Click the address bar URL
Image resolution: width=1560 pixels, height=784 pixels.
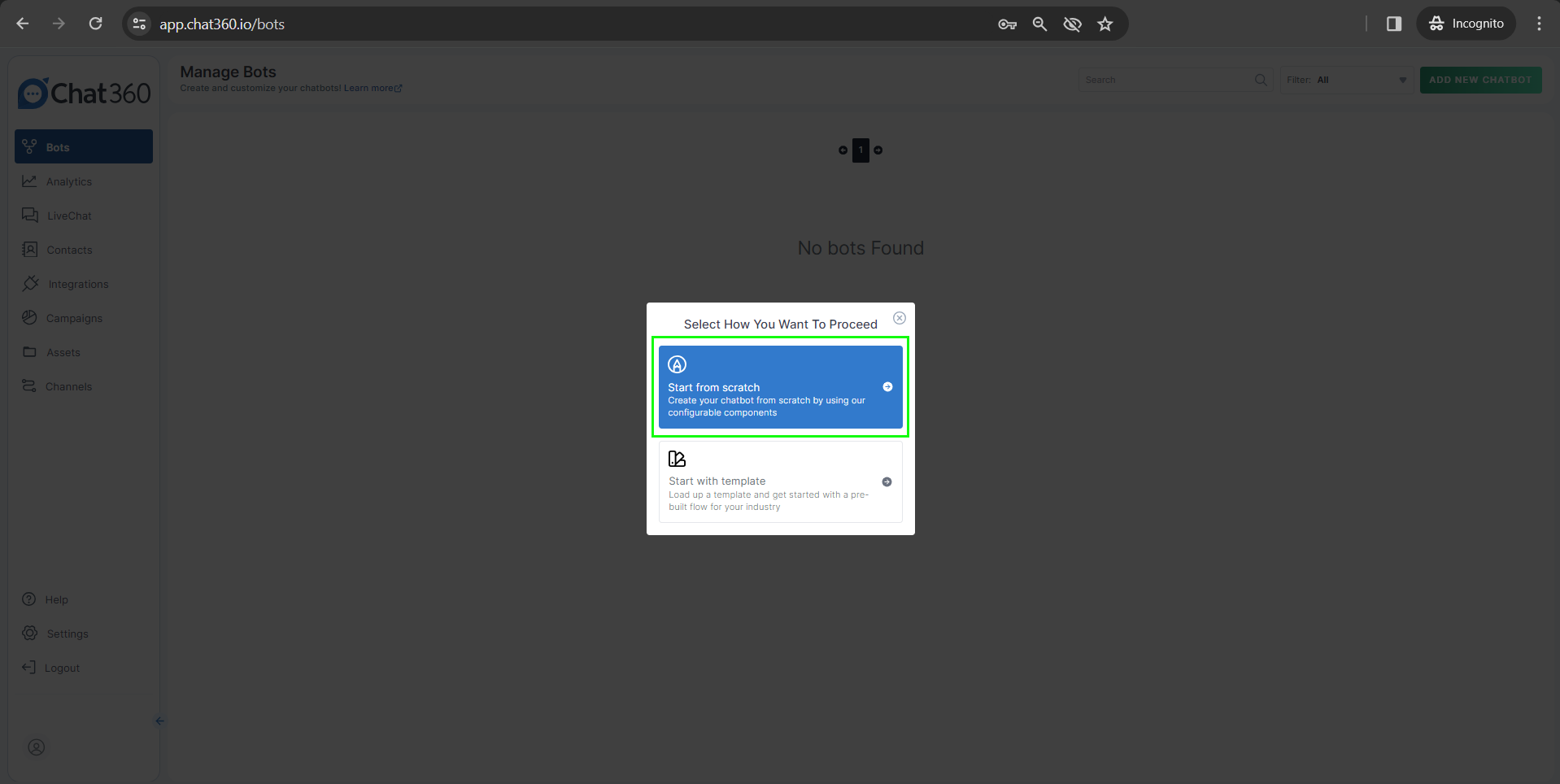(222, 24)
